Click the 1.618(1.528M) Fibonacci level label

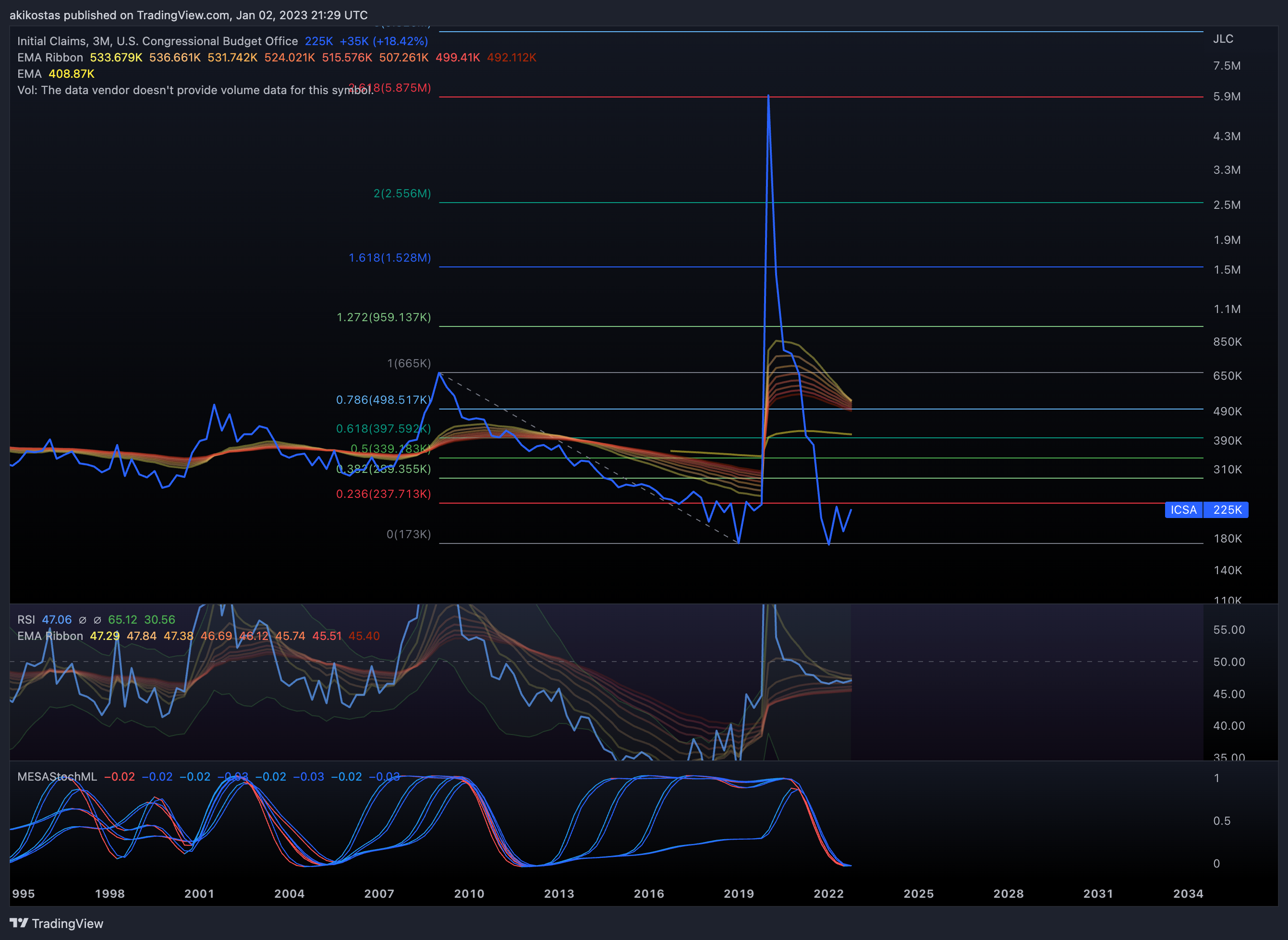[x=390, y=258]
